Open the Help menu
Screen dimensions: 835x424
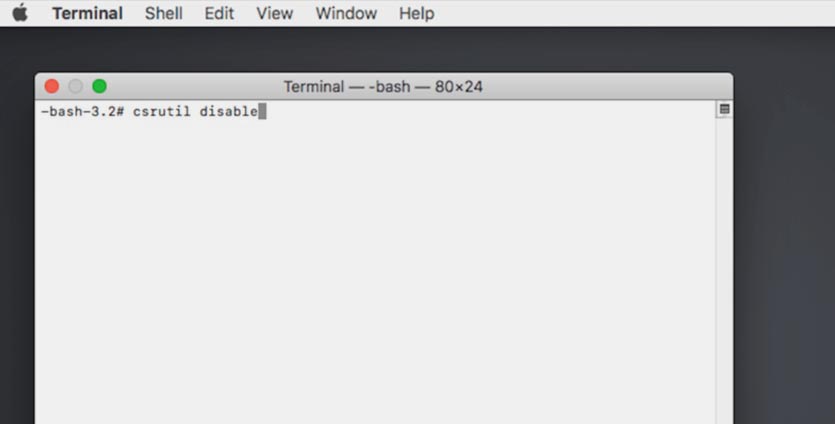pos(416,14)
